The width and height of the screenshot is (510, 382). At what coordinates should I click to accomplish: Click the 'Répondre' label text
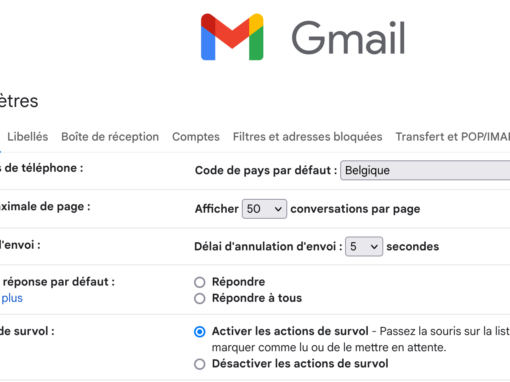coord(239,282)
